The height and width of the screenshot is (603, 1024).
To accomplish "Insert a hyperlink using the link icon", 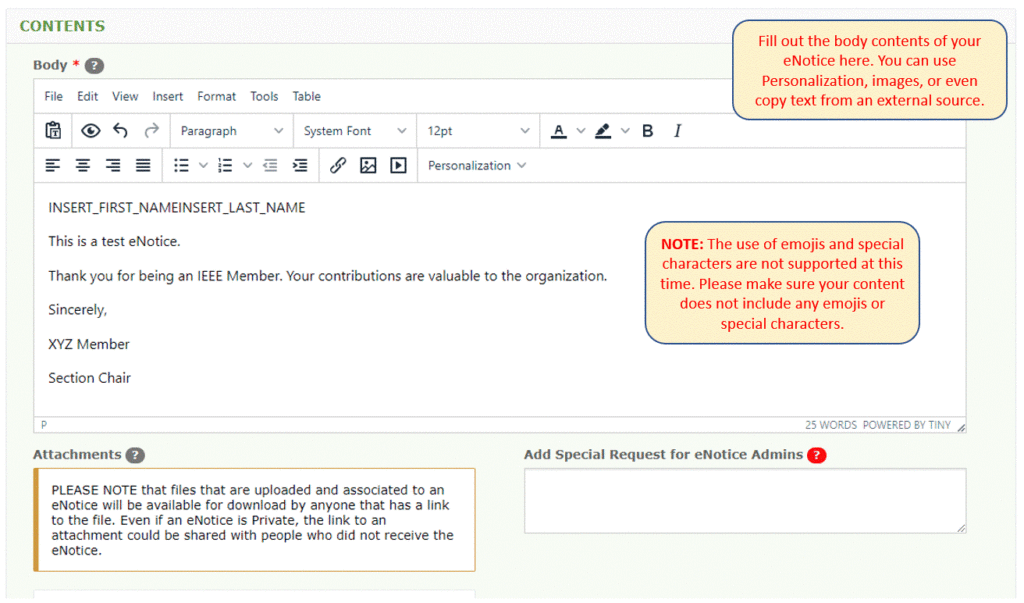I will click(337, 165).
